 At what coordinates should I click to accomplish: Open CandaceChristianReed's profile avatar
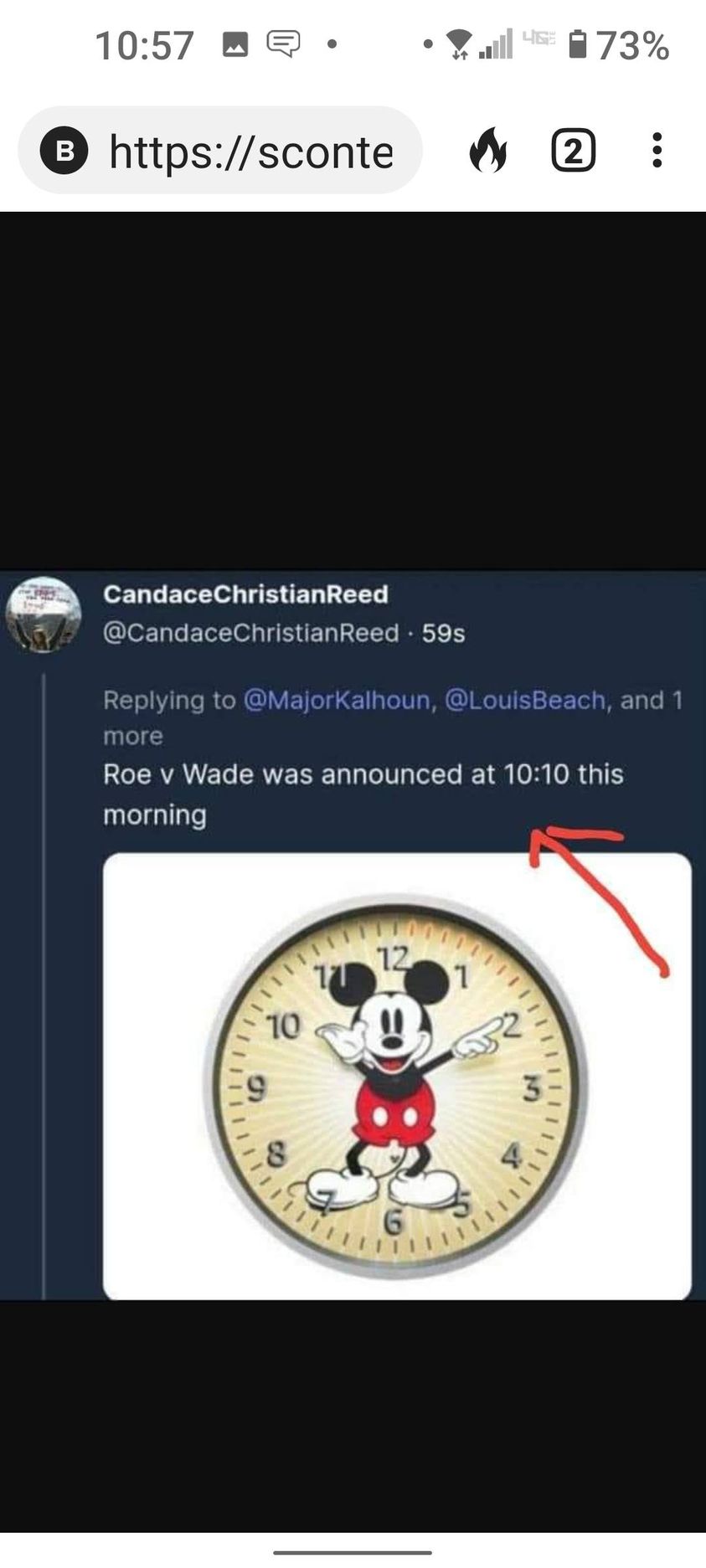click(44, 615)
